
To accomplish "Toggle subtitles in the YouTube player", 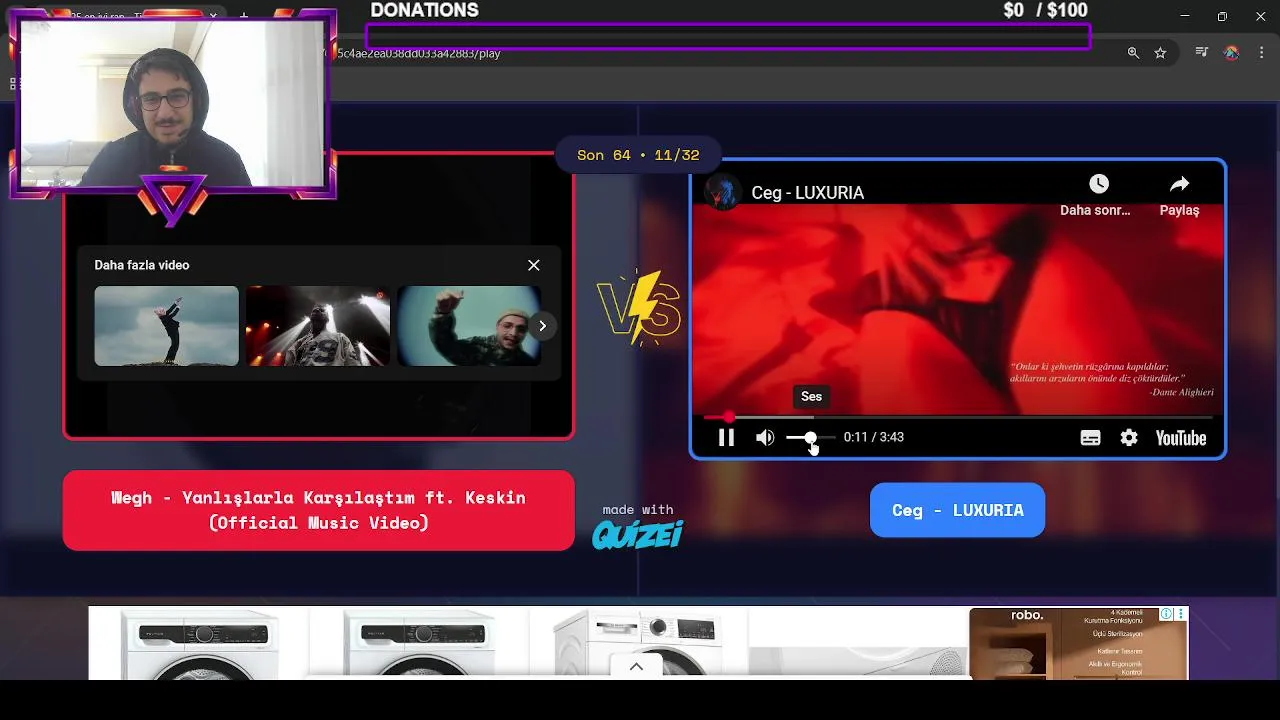I will 1090,438.
